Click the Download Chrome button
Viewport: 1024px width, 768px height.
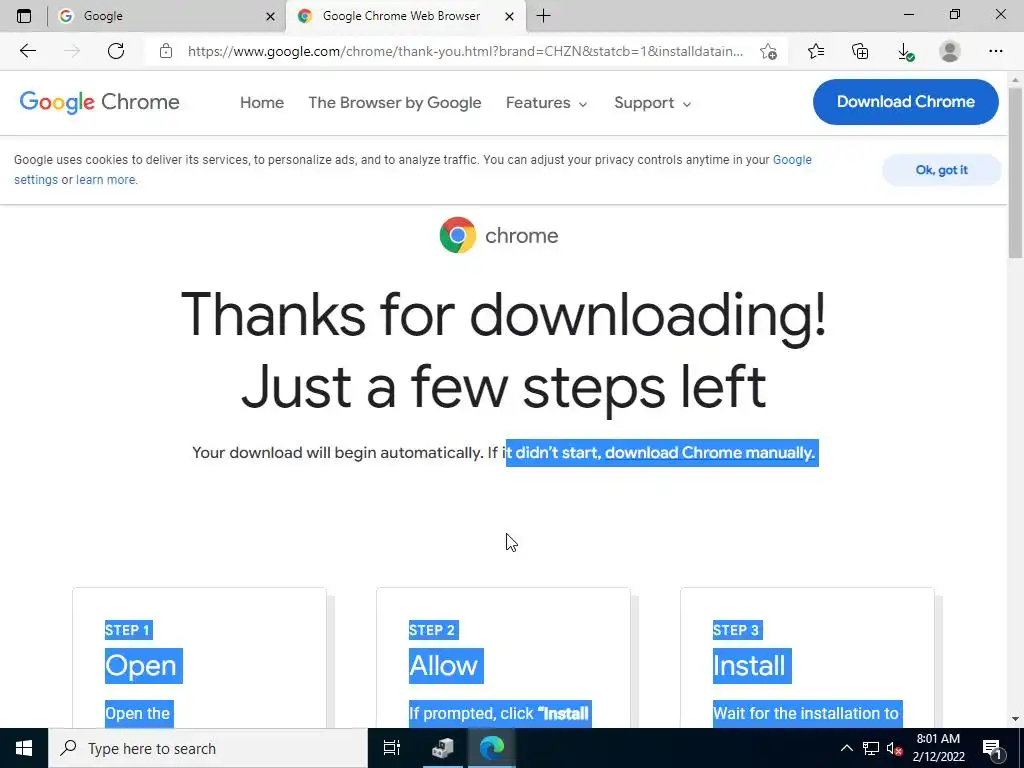[905, 102]
